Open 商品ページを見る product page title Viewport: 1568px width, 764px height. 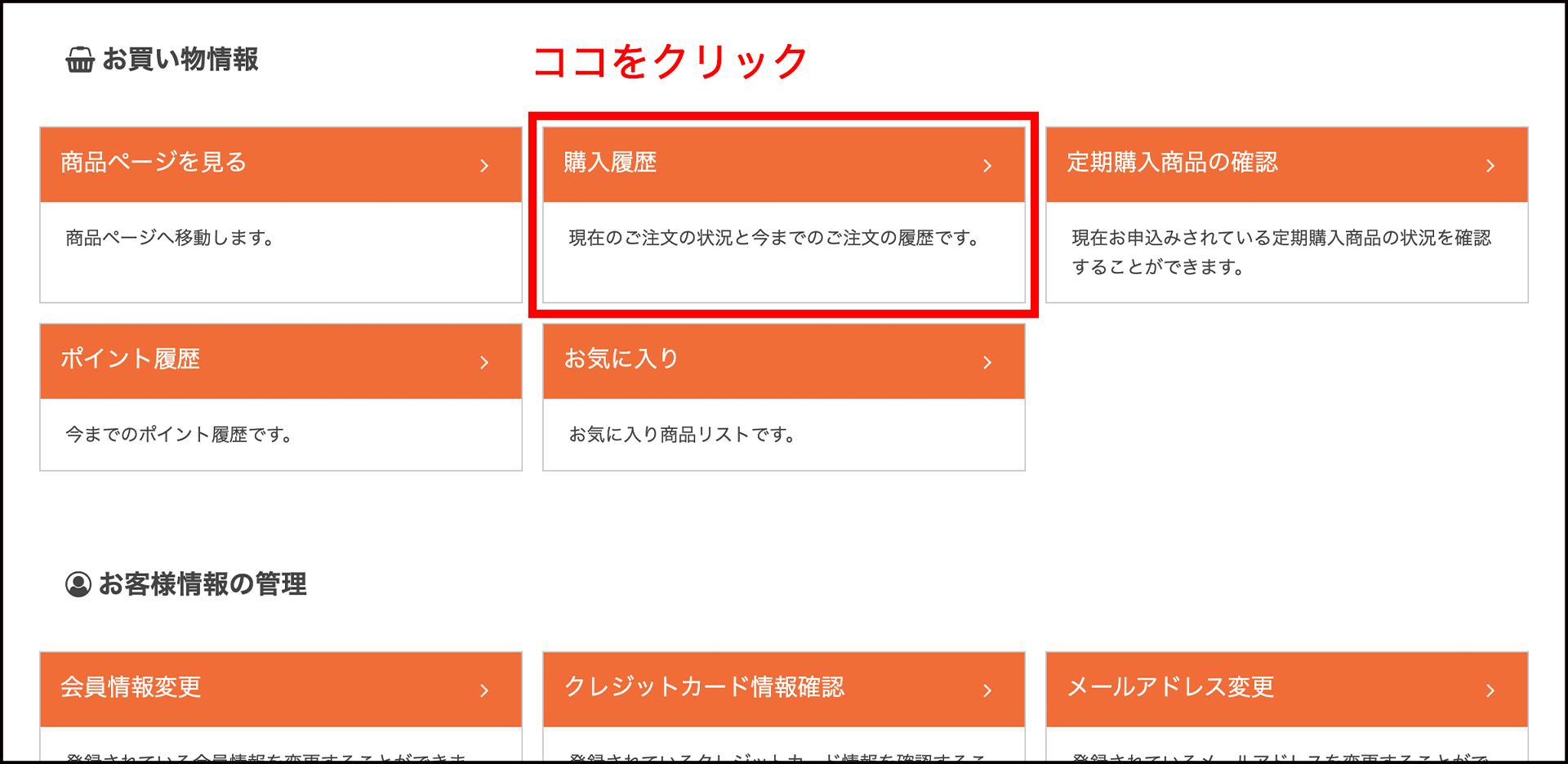tap(154, 163)
